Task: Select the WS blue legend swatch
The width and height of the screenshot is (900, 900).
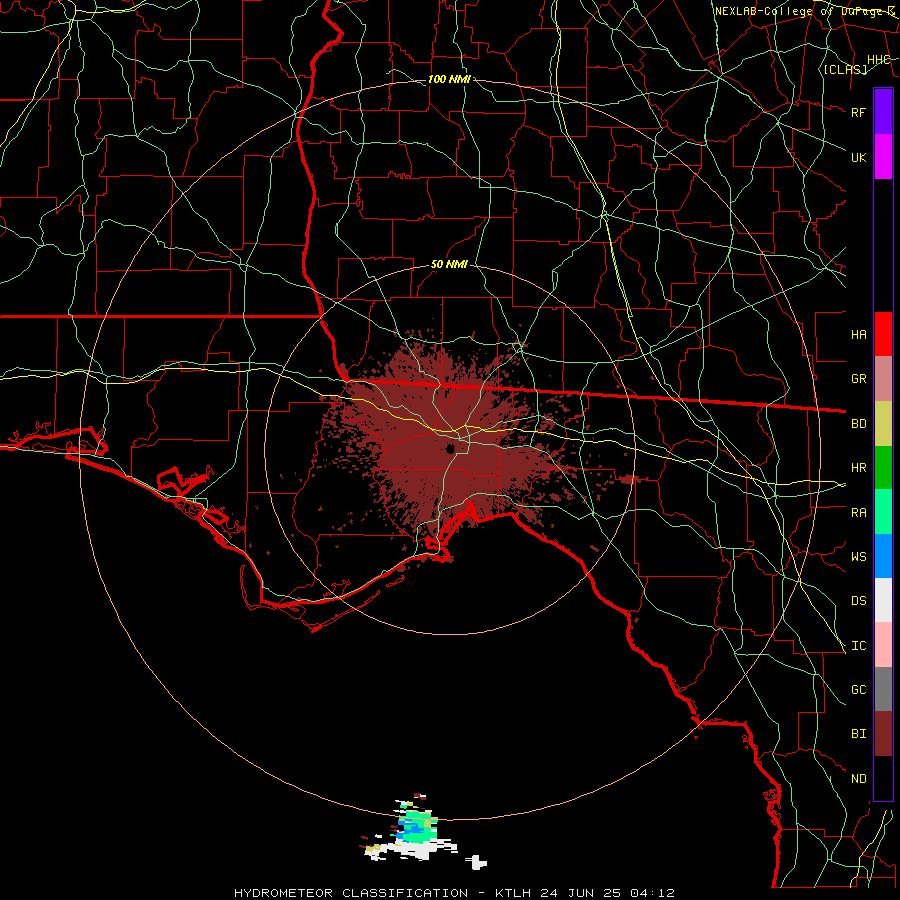Action: coord(883,556)
